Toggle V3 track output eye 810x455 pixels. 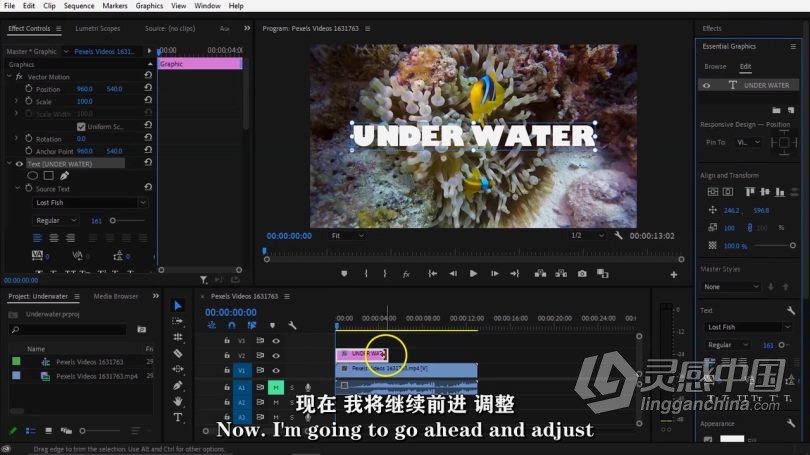pyautogui.click(x=276, y=340)
